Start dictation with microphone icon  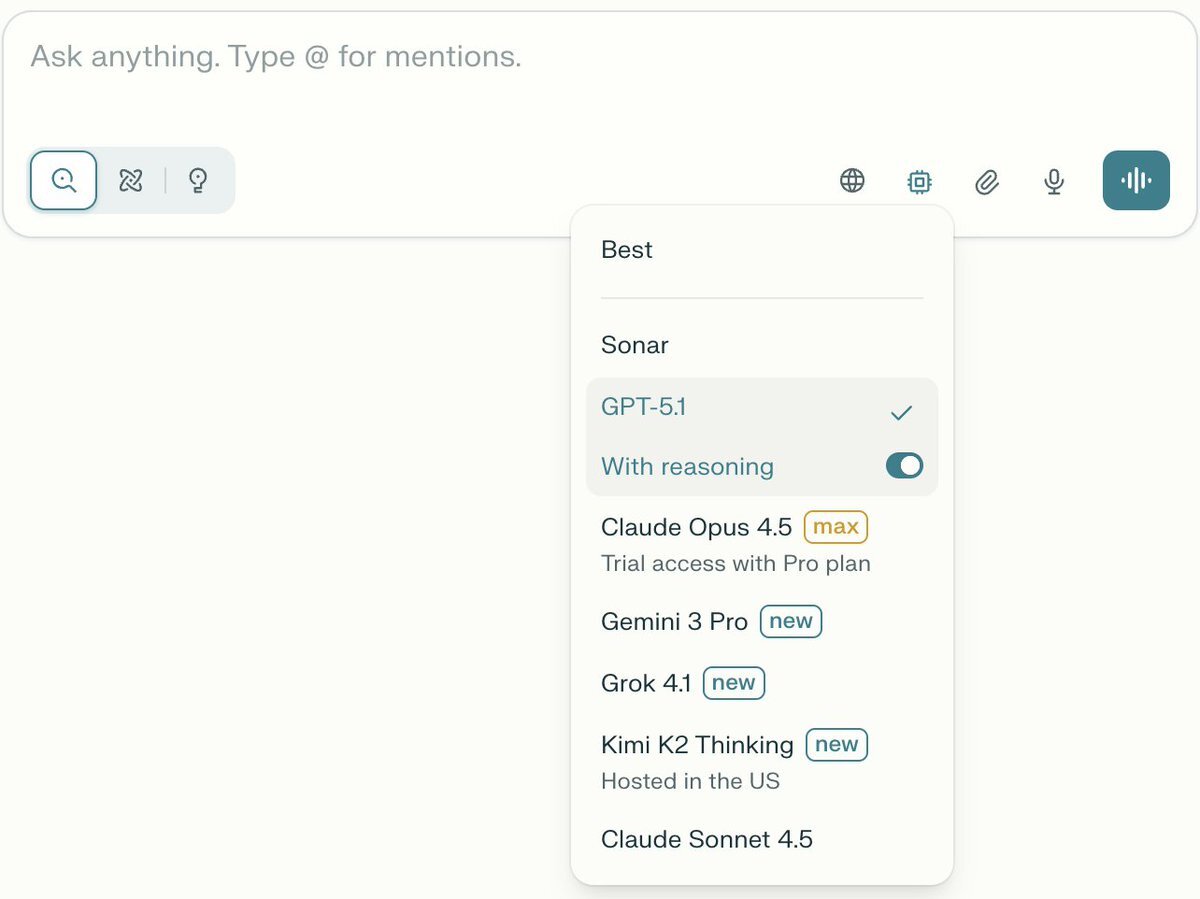coord(1053,181)
